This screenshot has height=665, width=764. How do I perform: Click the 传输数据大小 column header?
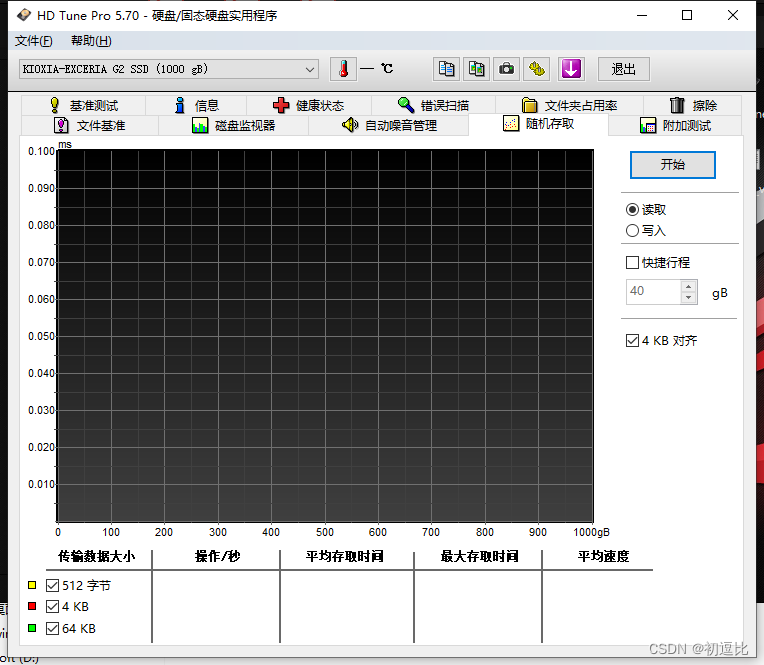[96, 556]
